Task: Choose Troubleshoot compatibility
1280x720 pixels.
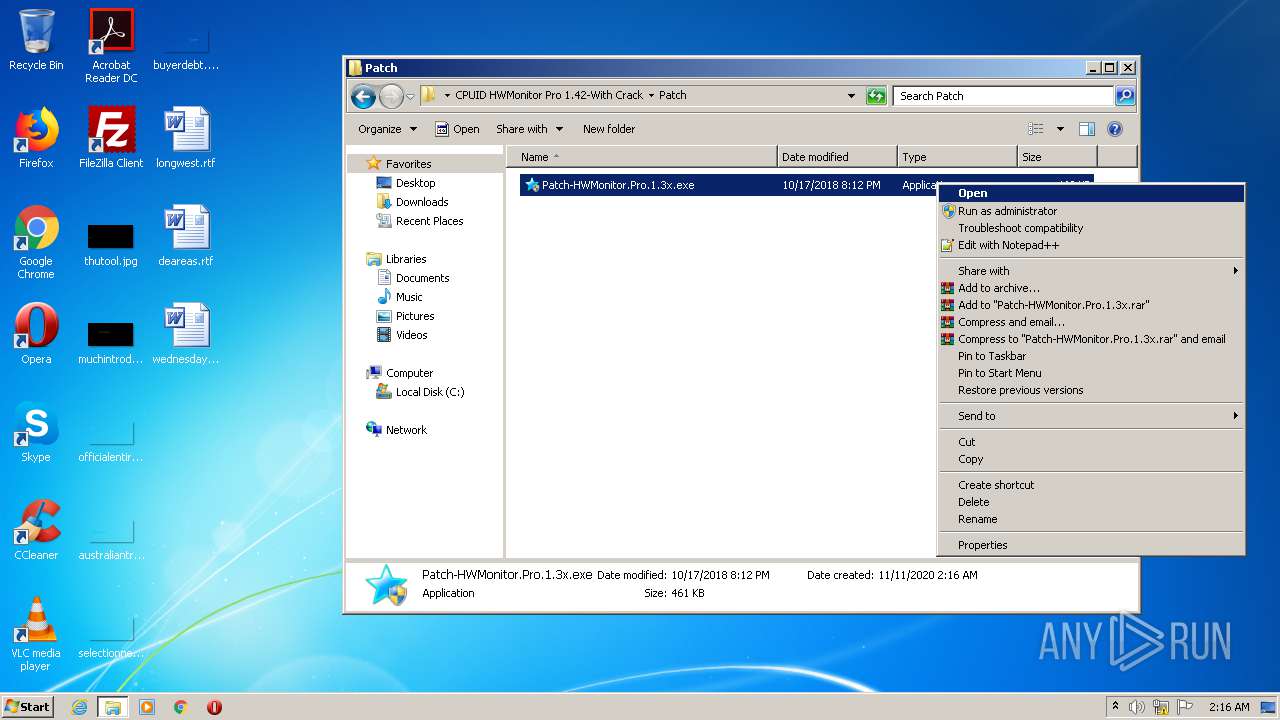Action: (1091, 228)
